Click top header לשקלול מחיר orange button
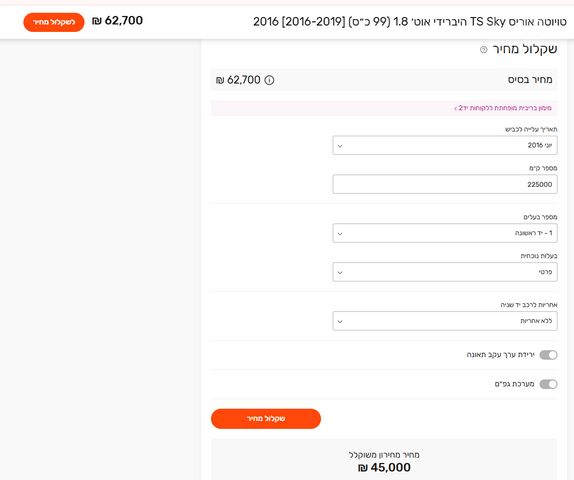The height and width of the screenshot is (480, 574). (x=54, y=22)
